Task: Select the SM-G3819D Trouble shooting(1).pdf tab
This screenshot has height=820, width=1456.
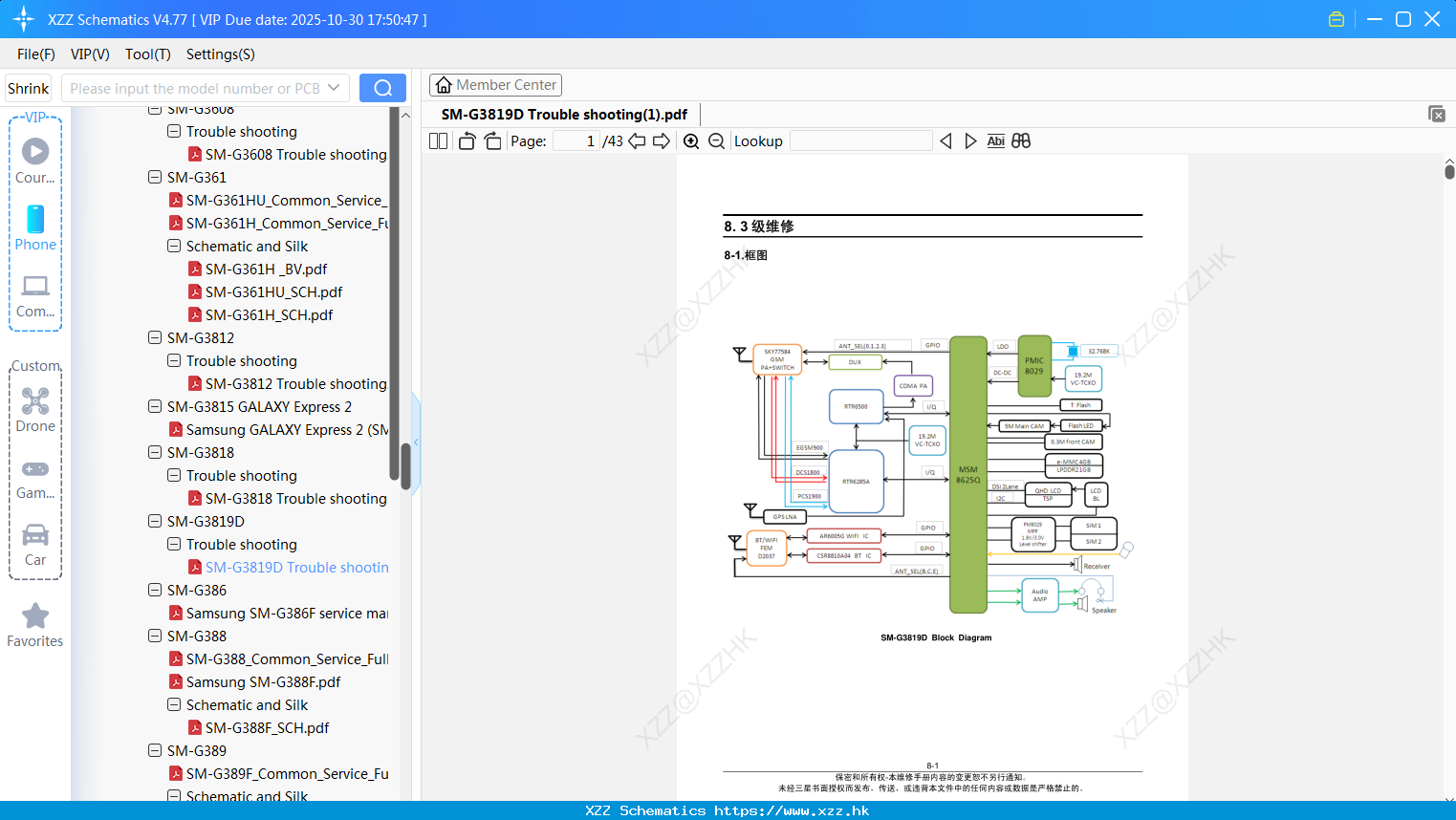Action: pyautogui.click(x=564, y=115)
